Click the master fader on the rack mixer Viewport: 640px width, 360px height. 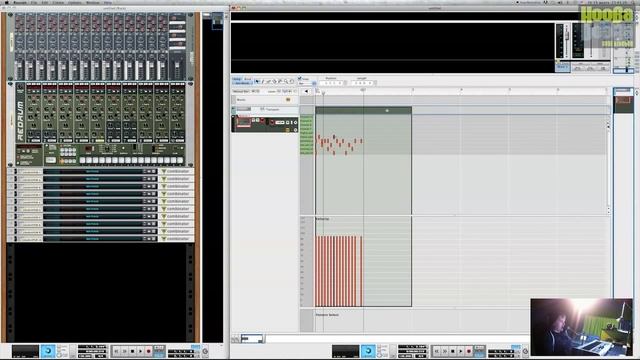(177, 65)
